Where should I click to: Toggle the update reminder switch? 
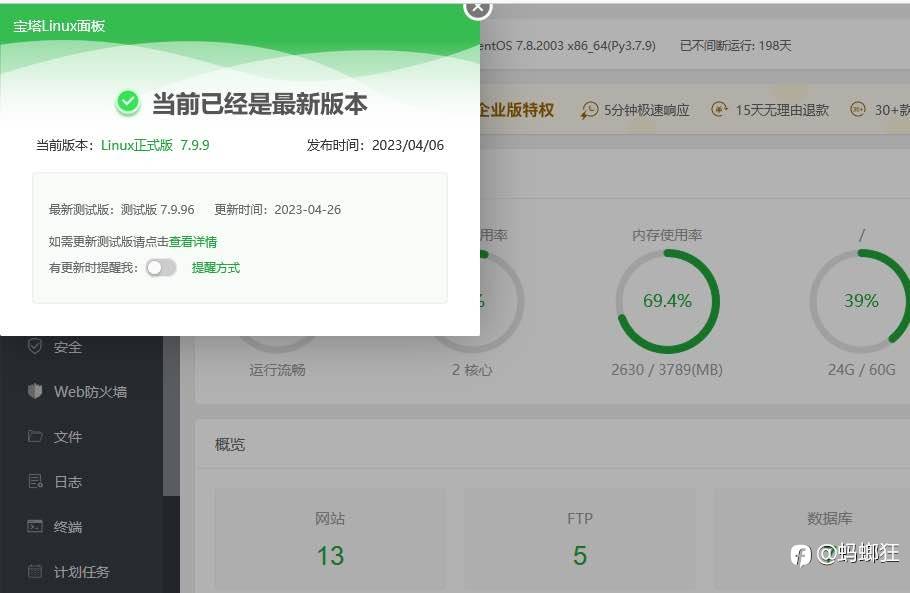tap(161, 267)
